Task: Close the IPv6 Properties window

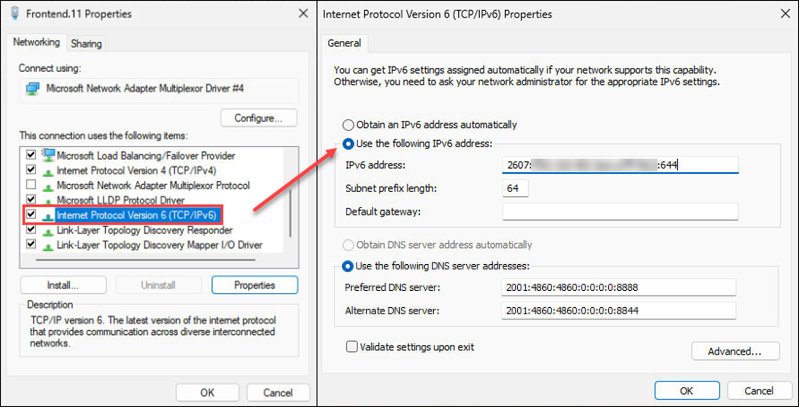Action: point(785,14)
